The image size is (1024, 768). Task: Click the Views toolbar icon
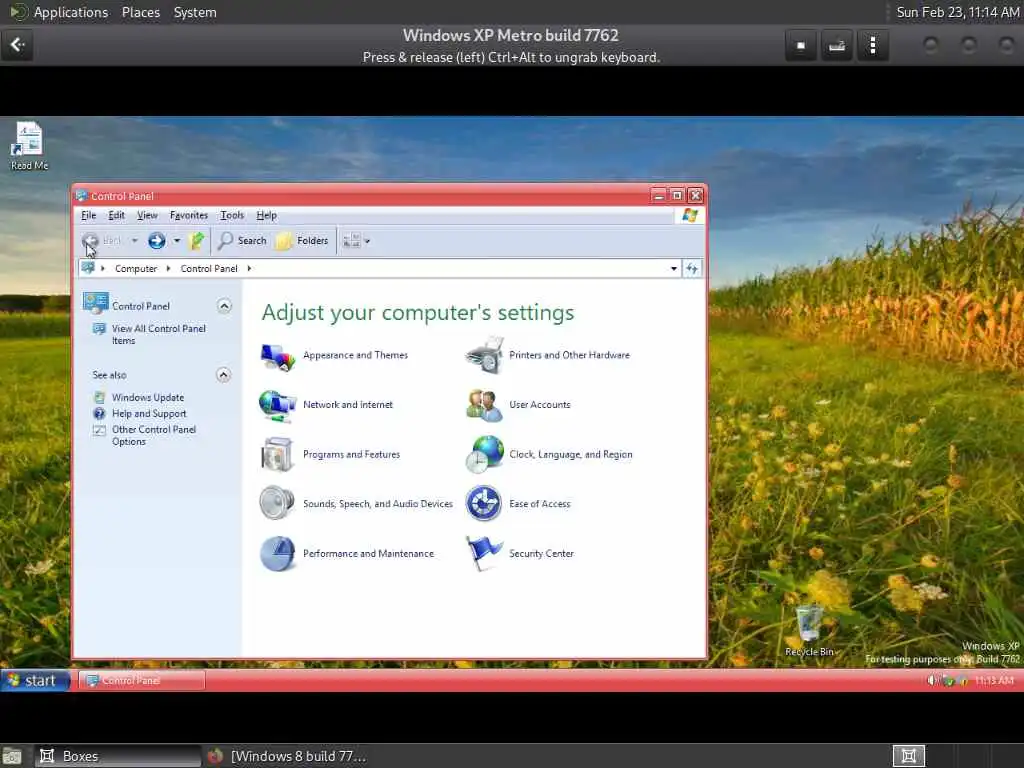point(351,241)
